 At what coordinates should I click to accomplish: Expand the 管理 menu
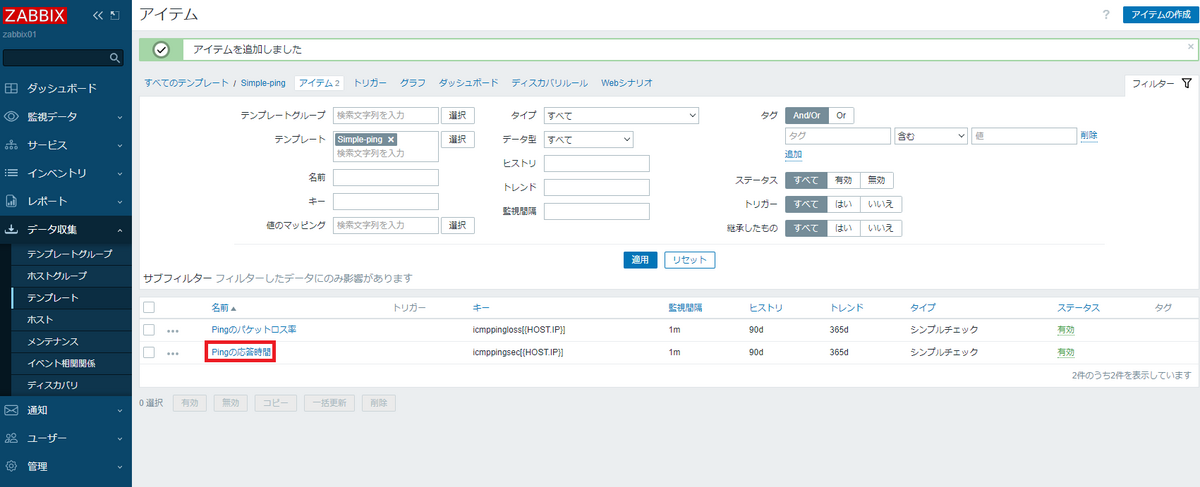tap(119, 466)
